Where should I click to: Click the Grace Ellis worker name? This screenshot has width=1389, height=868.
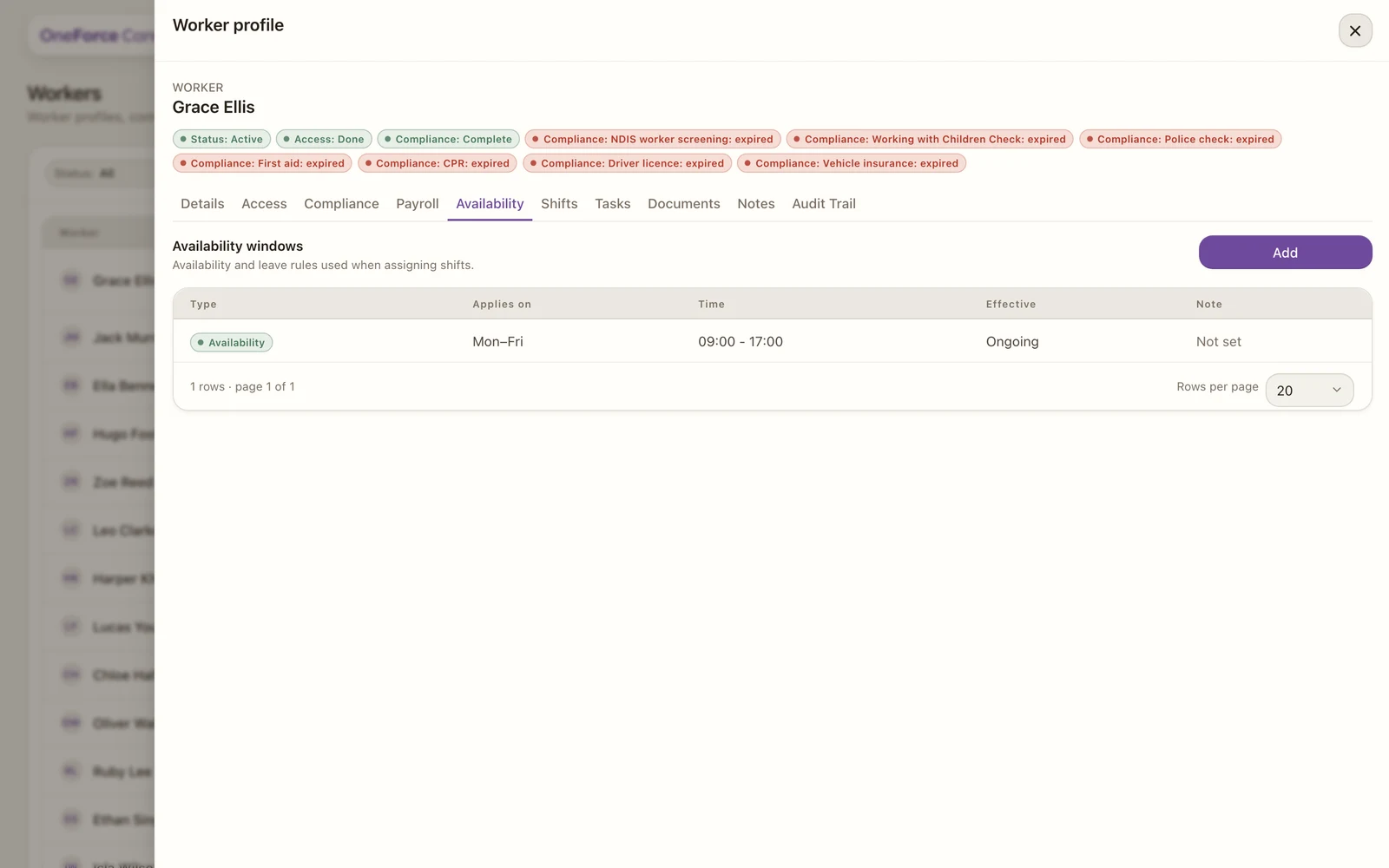[x=214, y=107]
